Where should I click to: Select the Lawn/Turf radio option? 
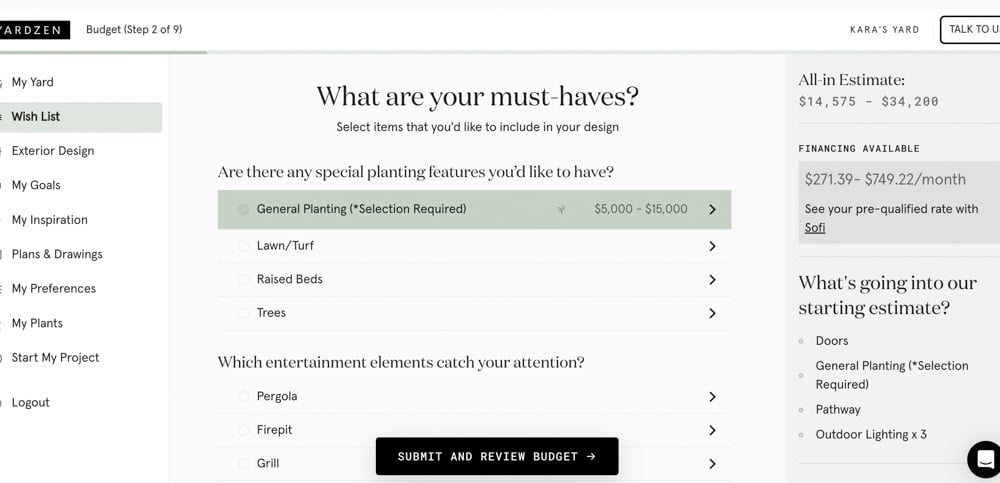click(244, 246)
